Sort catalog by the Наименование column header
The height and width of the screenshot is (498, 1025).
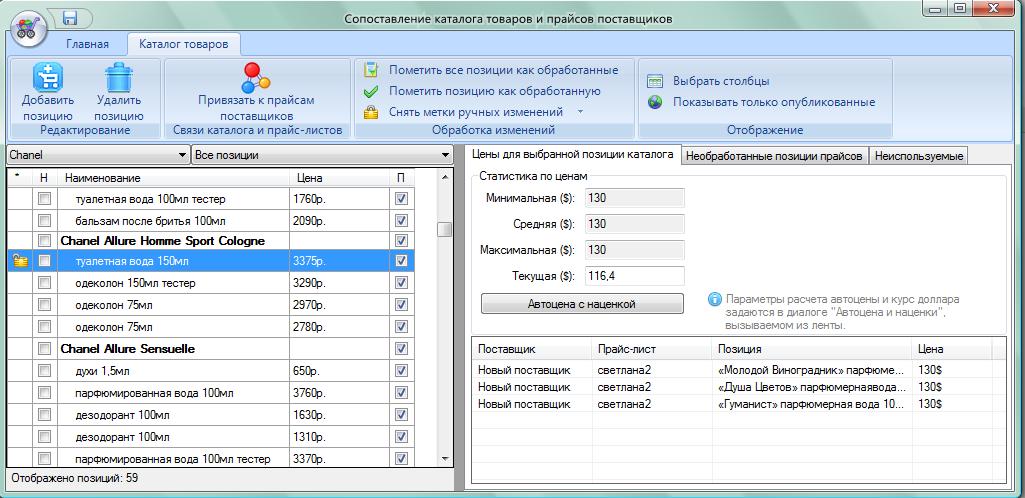point(175,178)
